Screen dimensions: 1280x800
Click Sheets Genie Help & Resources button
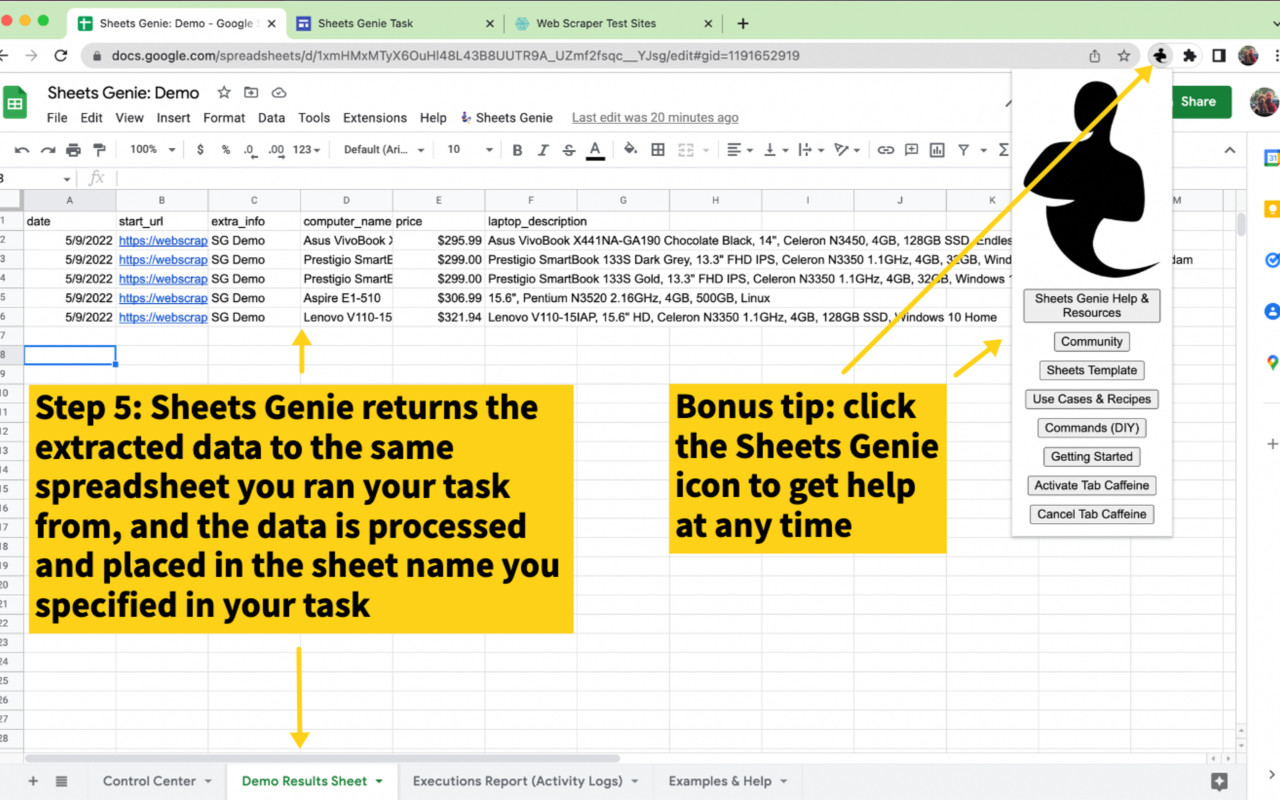click(x=1092, y=305)
